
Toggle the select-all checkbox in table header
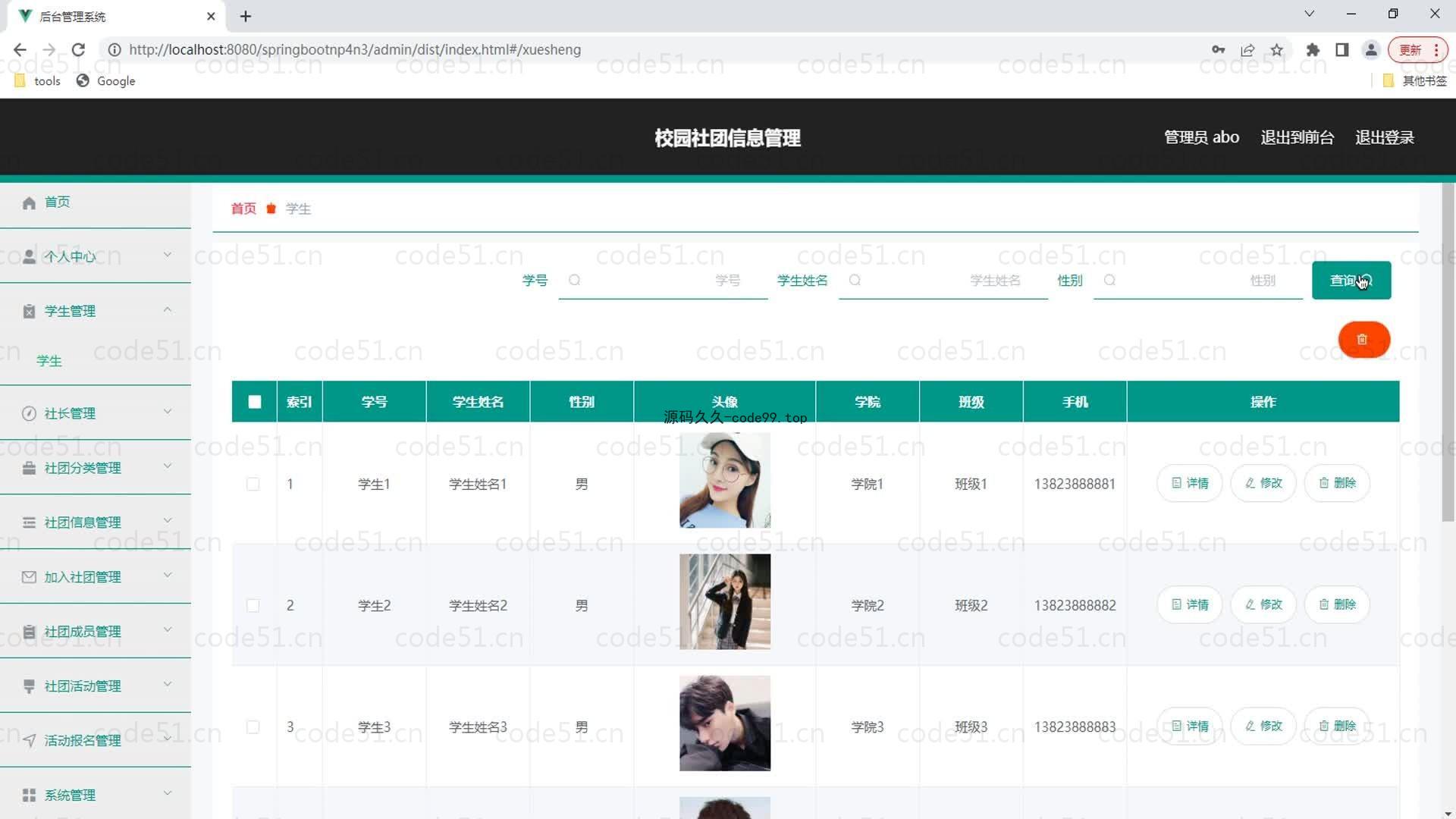[x=255, y=402]
